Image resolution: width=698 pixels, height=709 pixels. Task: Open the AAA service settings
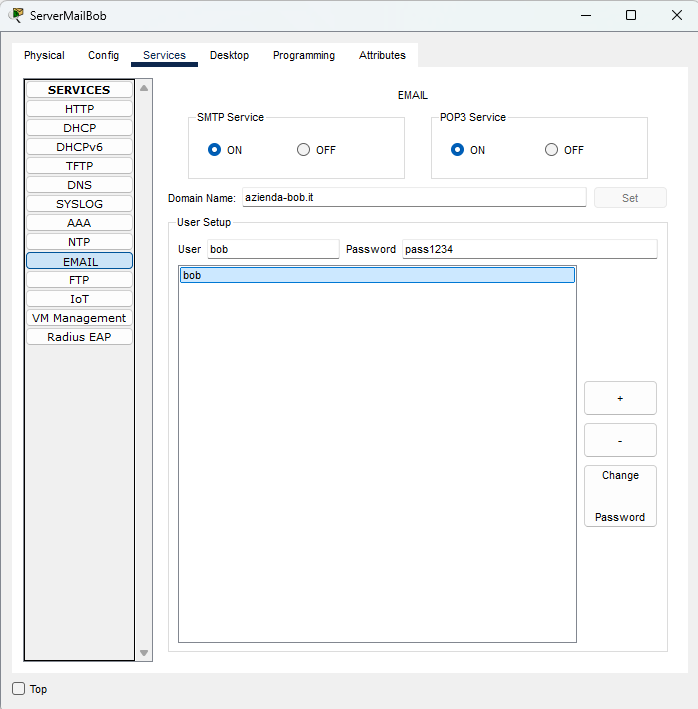(x=80, y=223)
